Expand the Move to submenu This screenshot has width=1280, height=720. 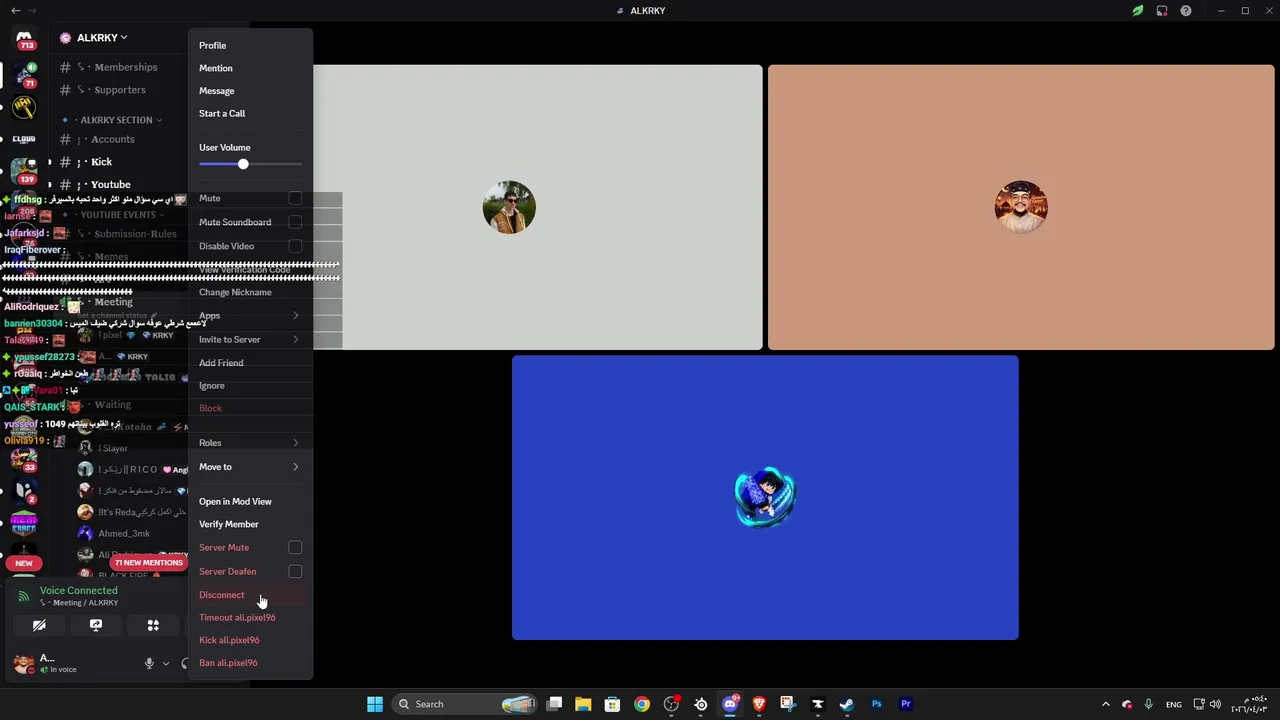pyautogui.click(x=250, y=467)
